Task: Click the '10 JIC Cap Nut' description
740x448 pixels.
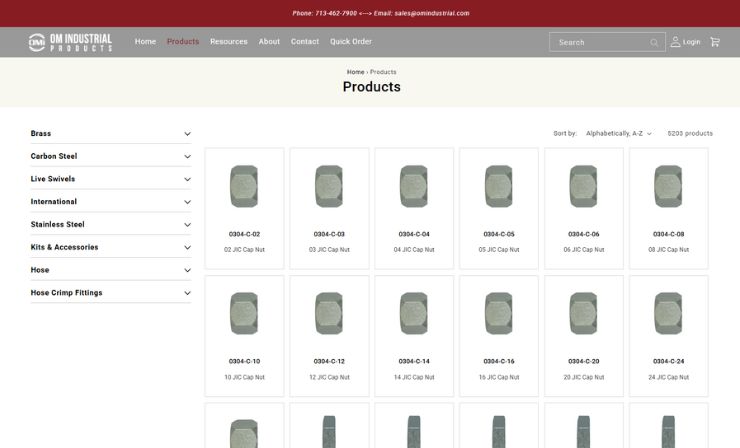Action: tap(244, 377)
